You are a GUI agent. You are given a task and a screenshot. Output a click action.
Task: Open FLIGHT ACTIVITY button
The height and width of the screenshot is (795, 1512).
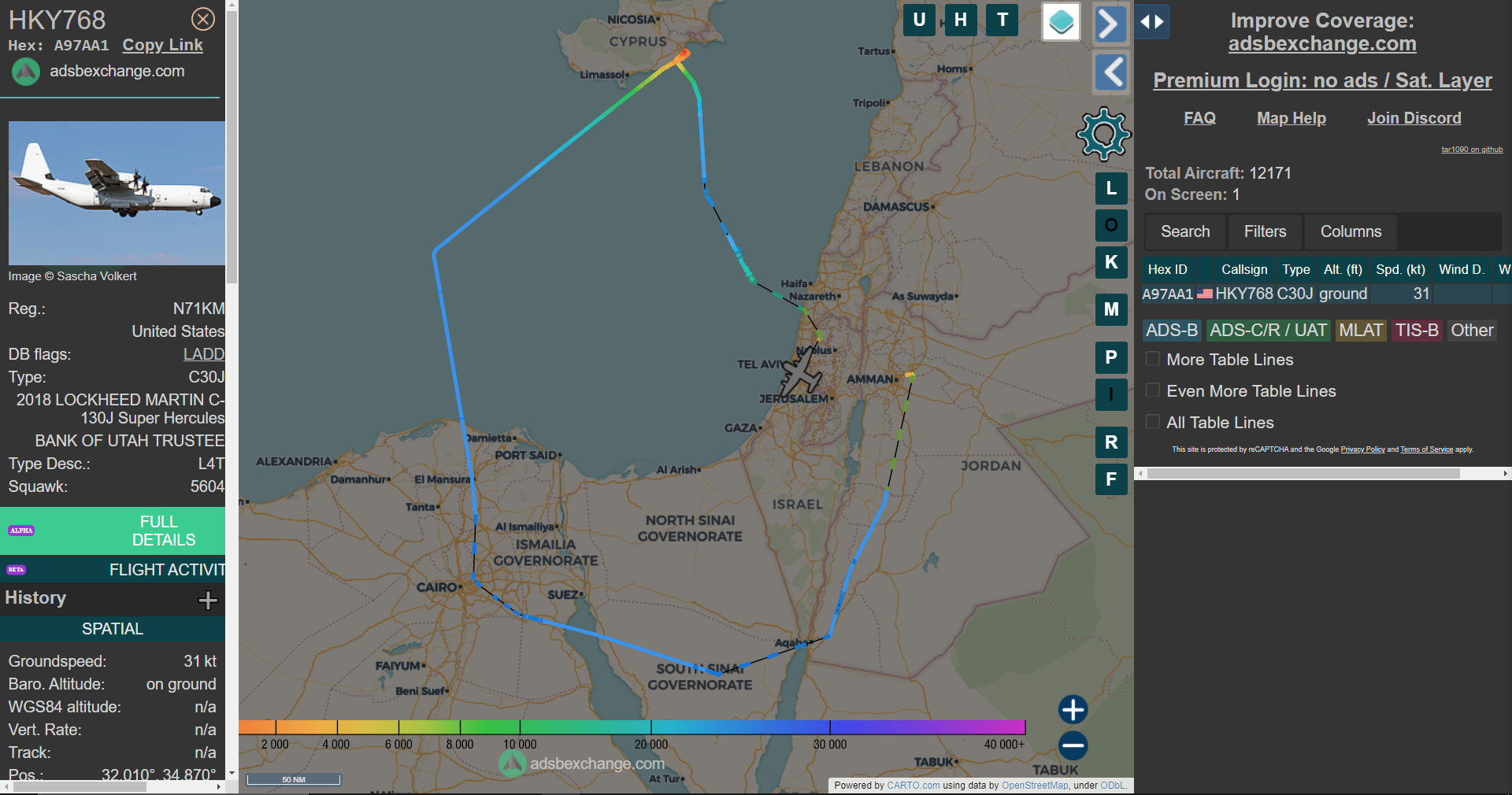click(x=113, y=569)
